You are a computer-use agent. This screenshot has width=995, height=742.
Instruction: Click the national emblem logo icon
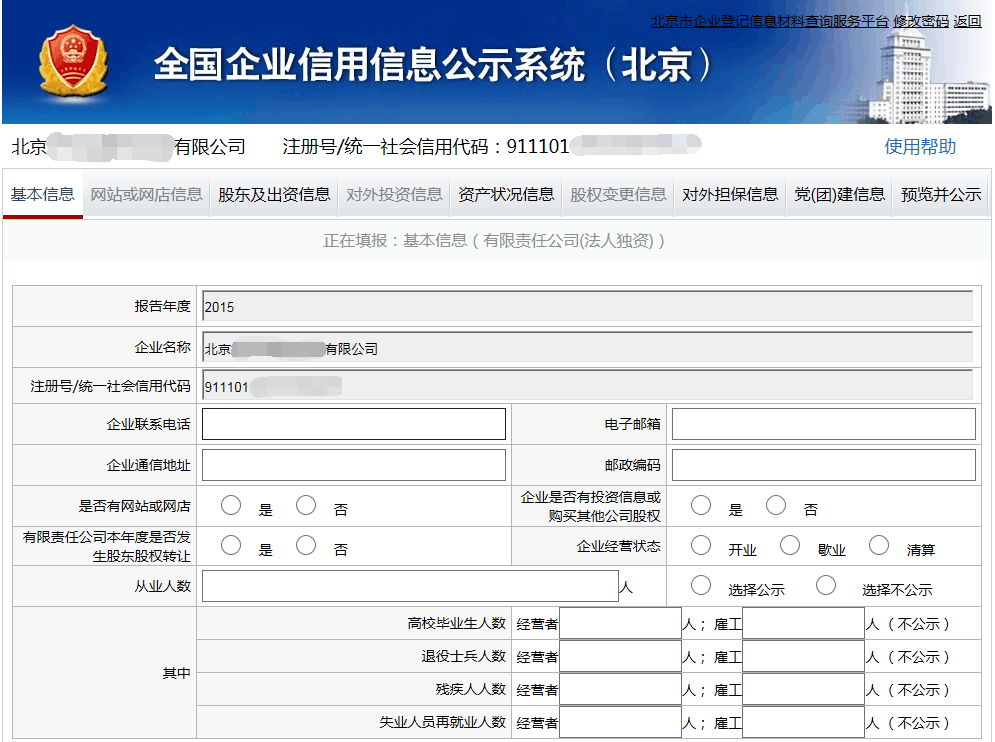73,62
